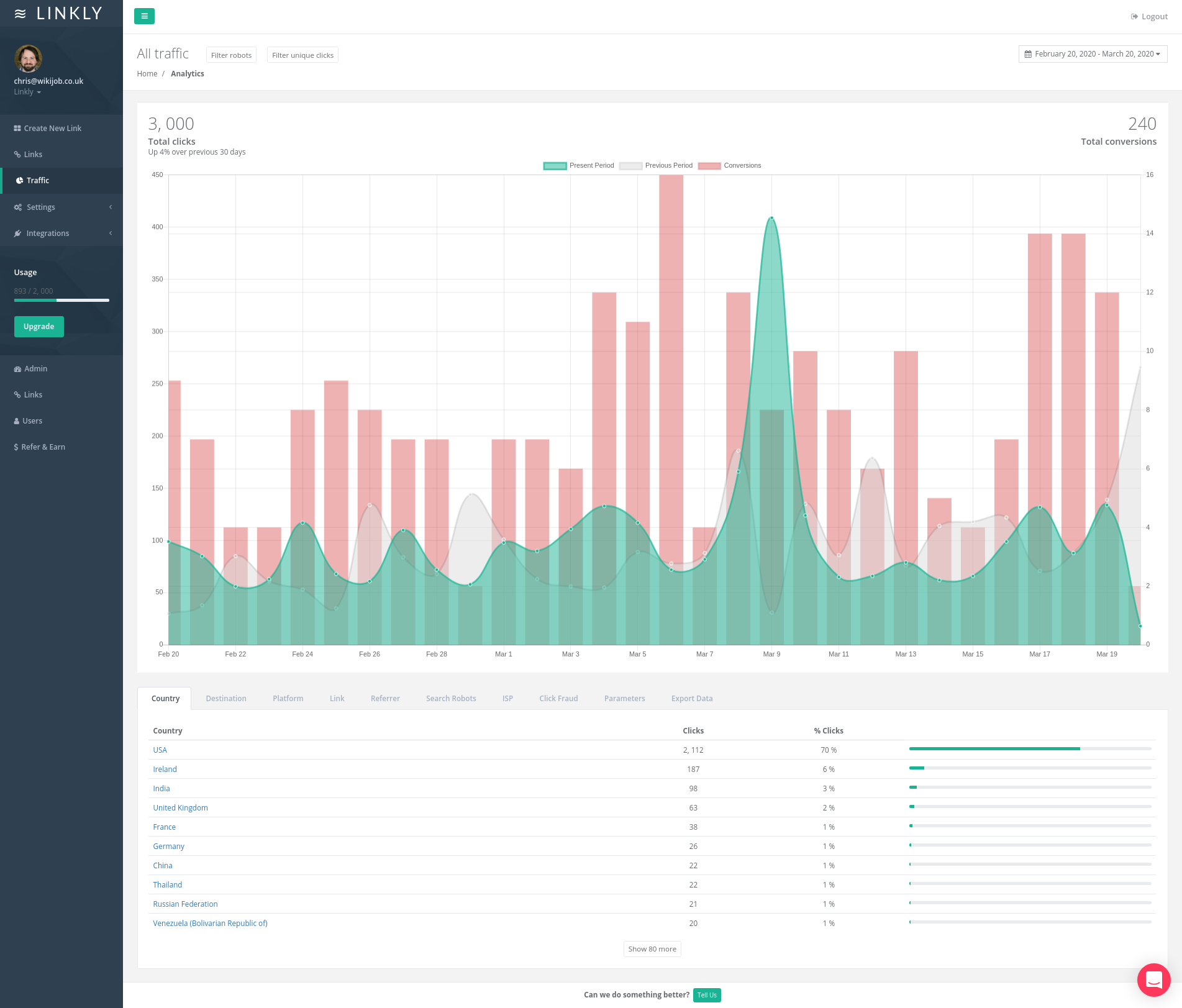This screenshot has height=1008, width=1182.
Task: Open the chat support bubble icon
Action: pos(1153,979)
